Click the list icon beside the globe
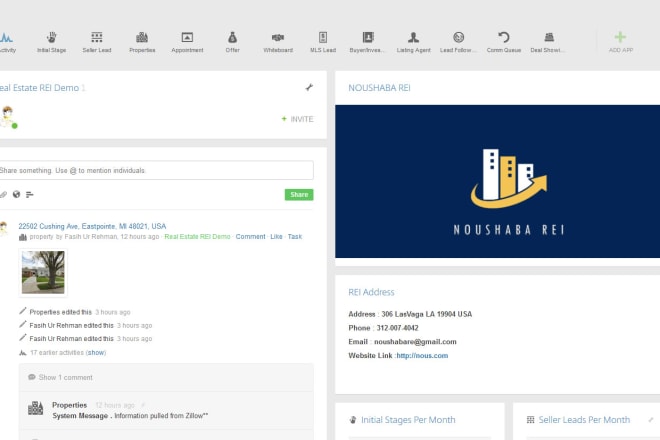Viewport: 660px width, 440px height. click(x=29, y=195)
